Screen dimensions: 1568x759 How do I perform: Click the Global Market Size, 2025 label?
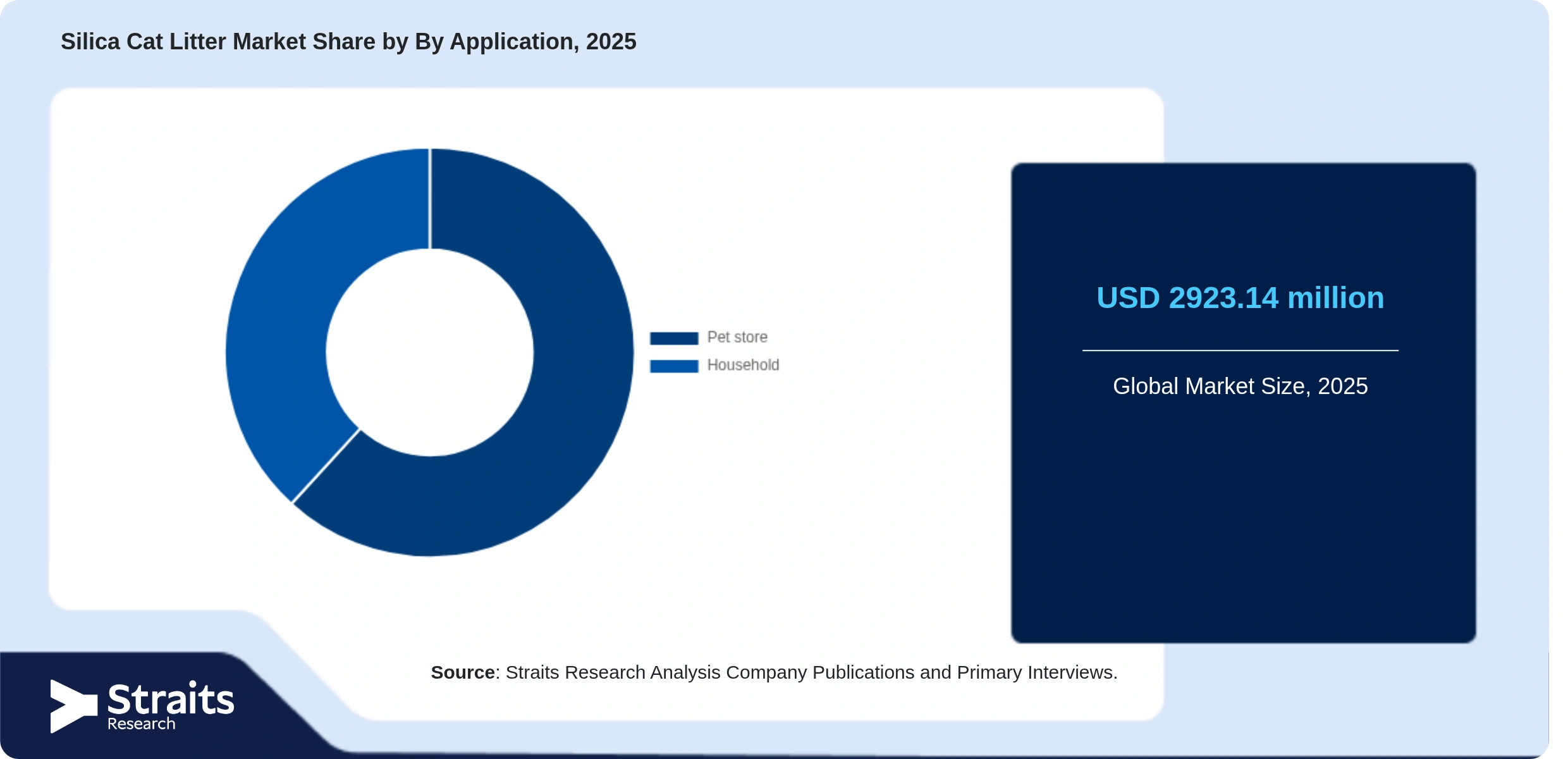pos(1240,386)
